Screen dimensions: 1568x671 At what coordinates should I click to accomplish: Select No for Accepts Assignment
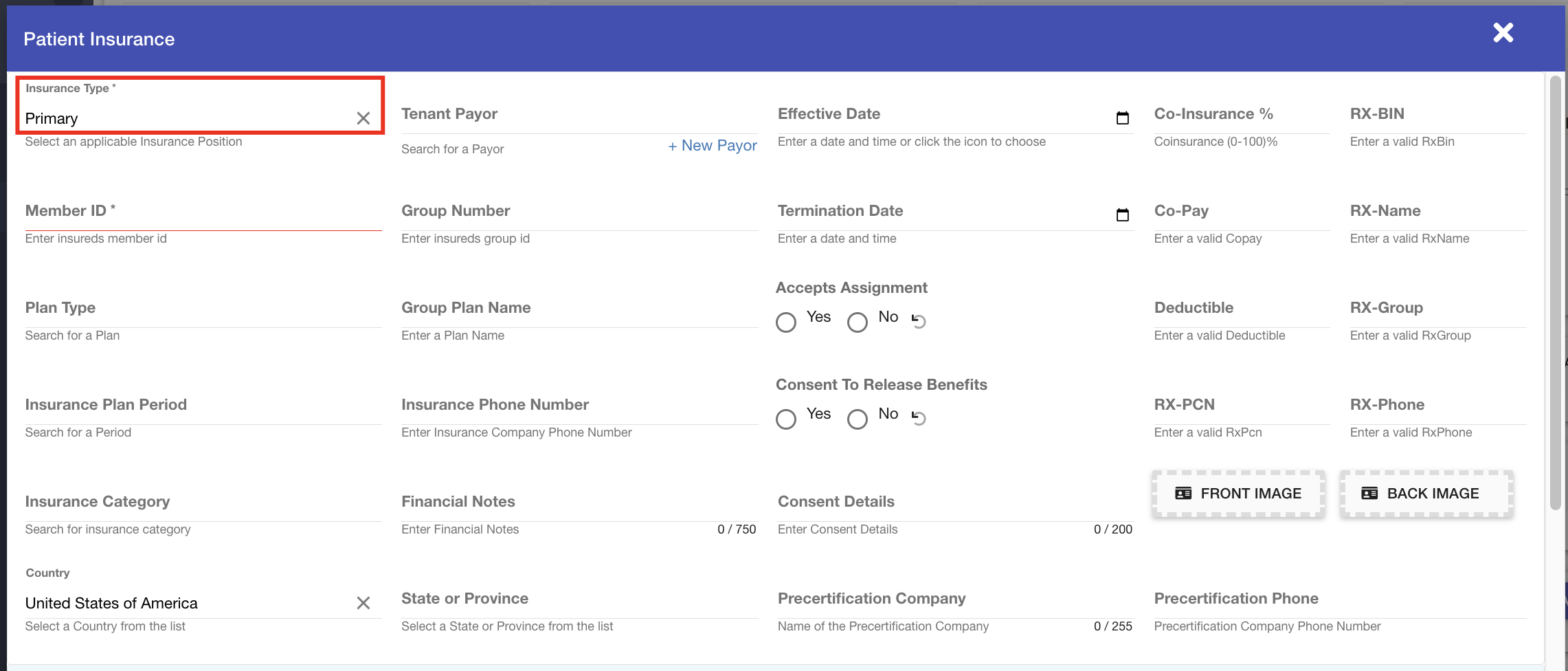(x=857, y=322)
